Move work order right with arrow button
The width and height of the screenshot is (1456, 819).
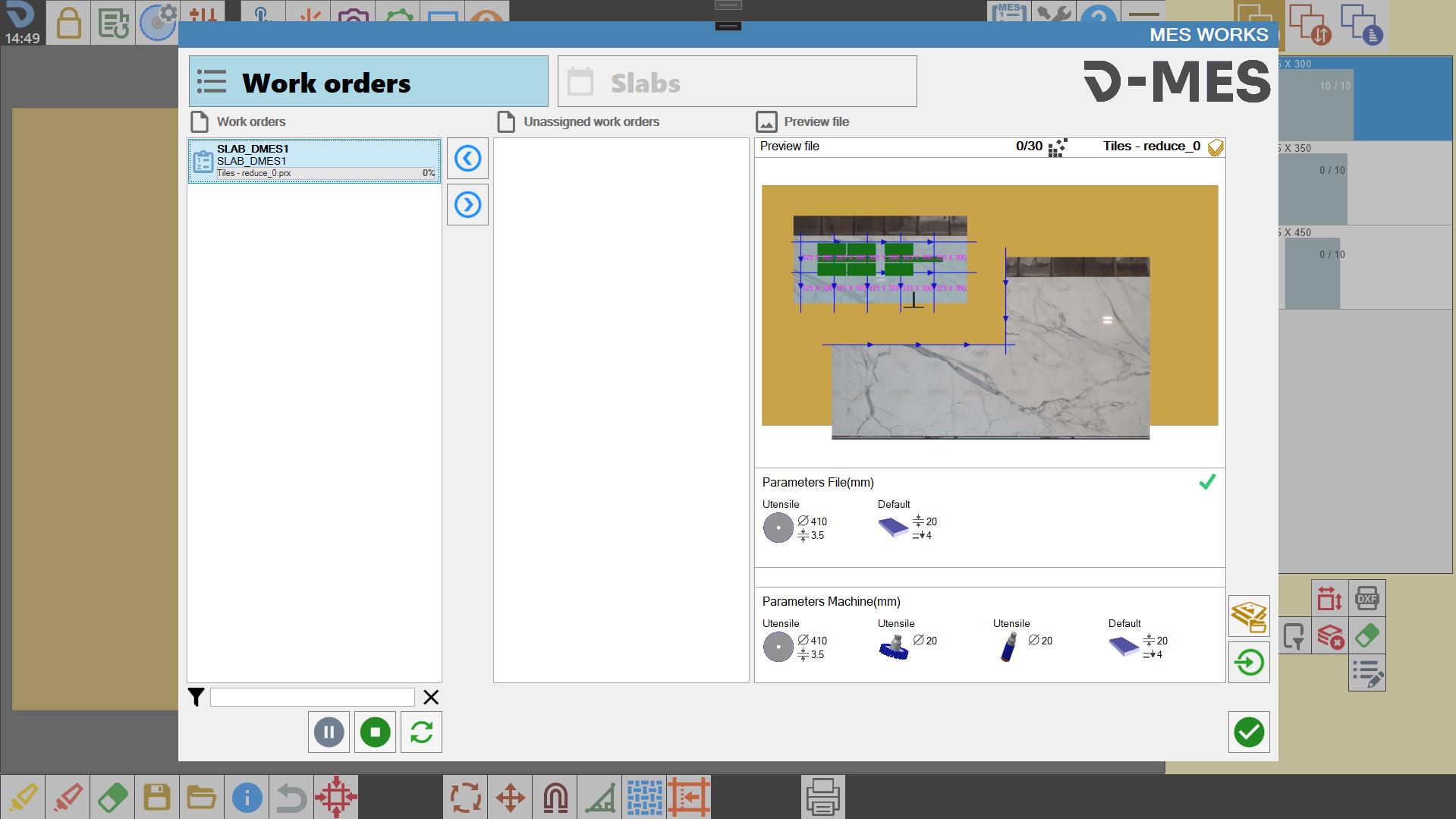(467, 204)
